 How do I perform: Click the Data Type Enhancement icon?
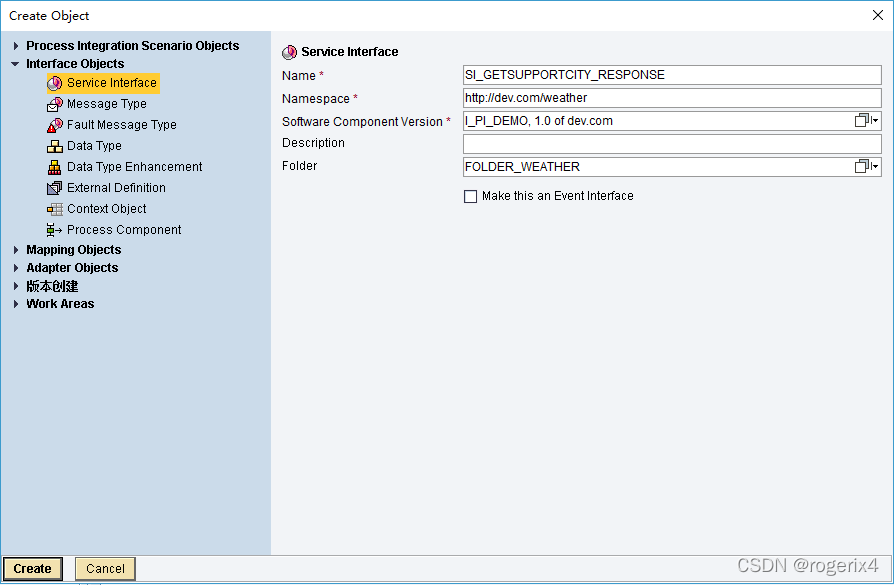pyautogui.click(x=55, y=167)
